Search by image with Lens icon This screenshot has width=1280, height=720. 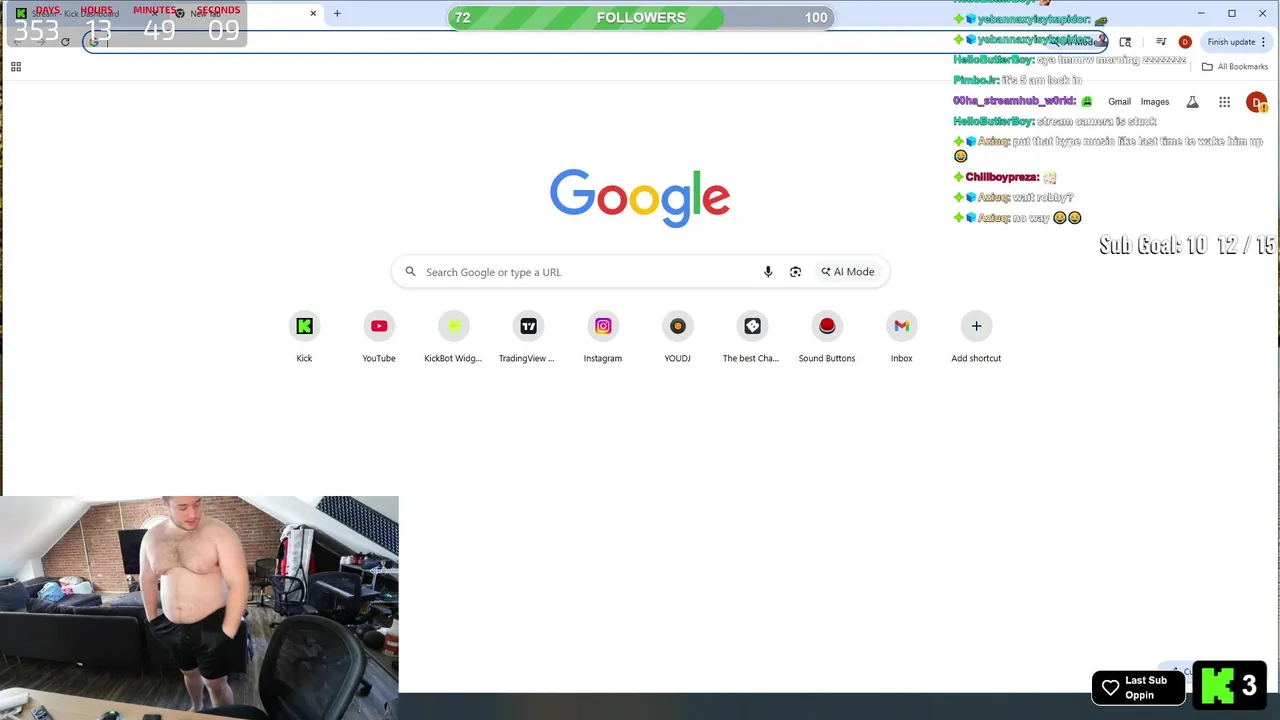(795, 272)
